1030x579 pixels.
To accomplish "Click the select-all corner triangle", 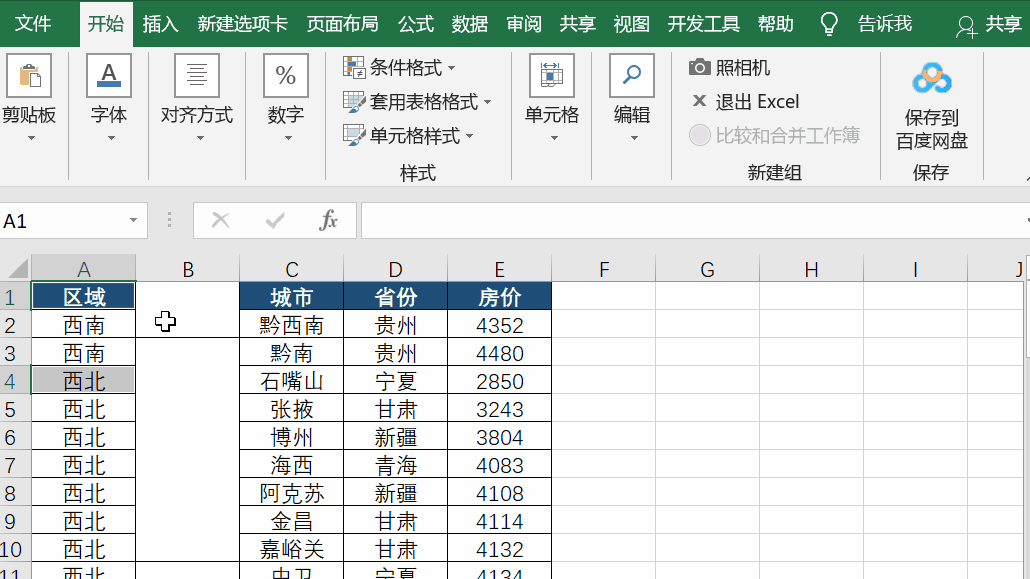I will tap(18, 269).
